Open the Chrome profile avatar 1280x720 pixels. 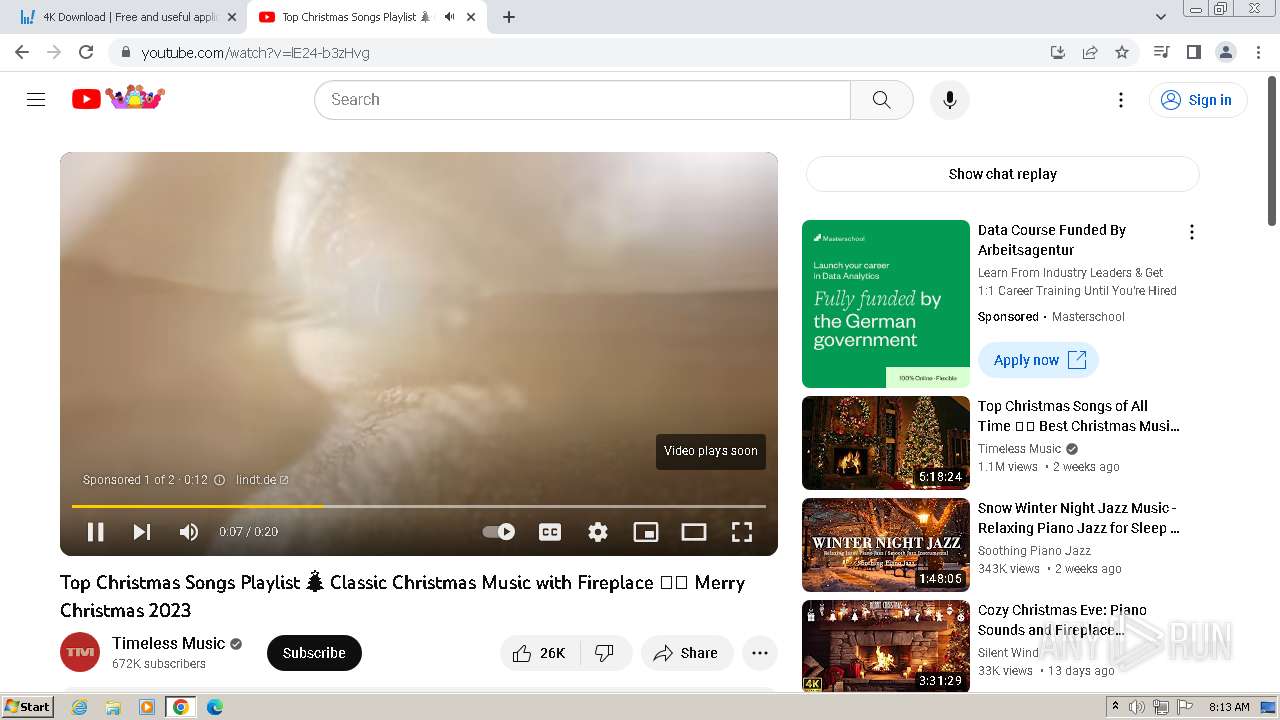coord(1225,52)
